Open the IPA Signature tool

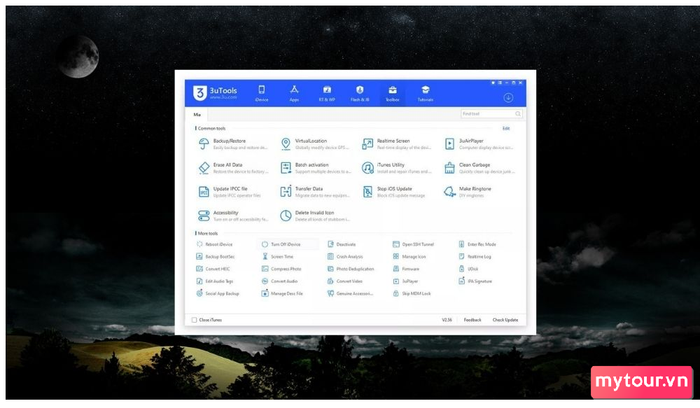click(x=475, y=281)
